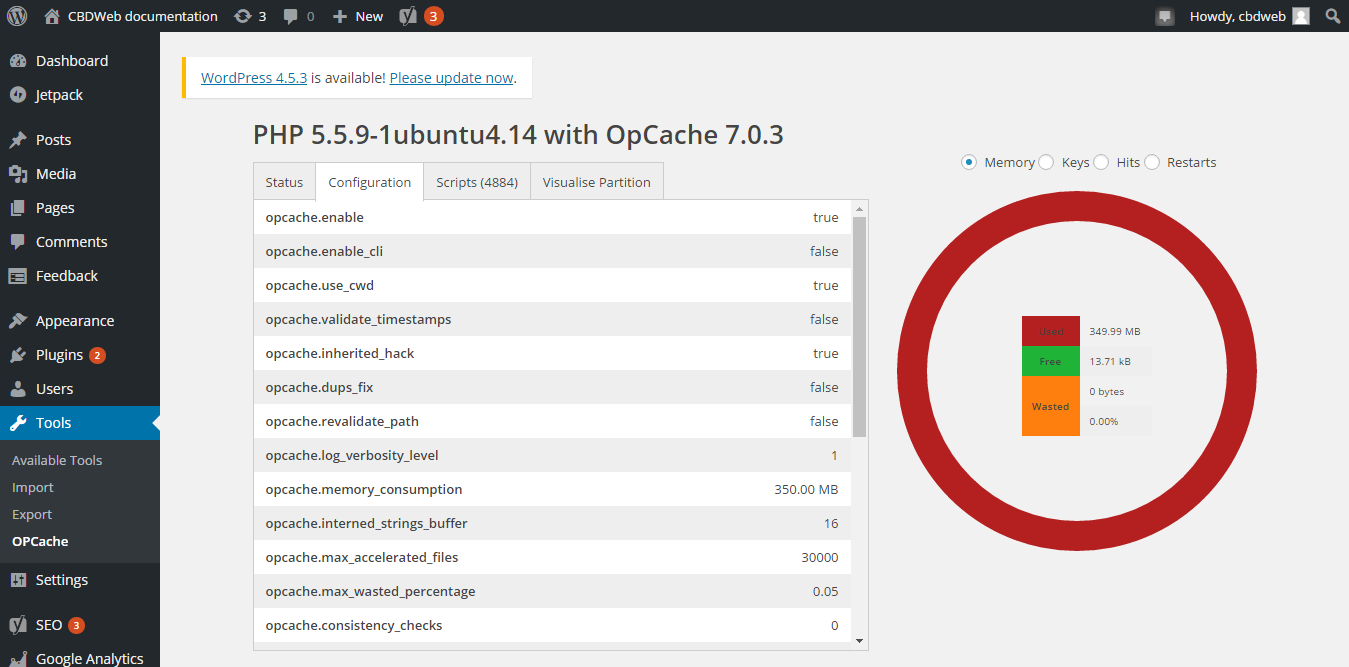Open the WordPress 4.5.3 link
Screen dimensions: 1349x667
point(254,77)
